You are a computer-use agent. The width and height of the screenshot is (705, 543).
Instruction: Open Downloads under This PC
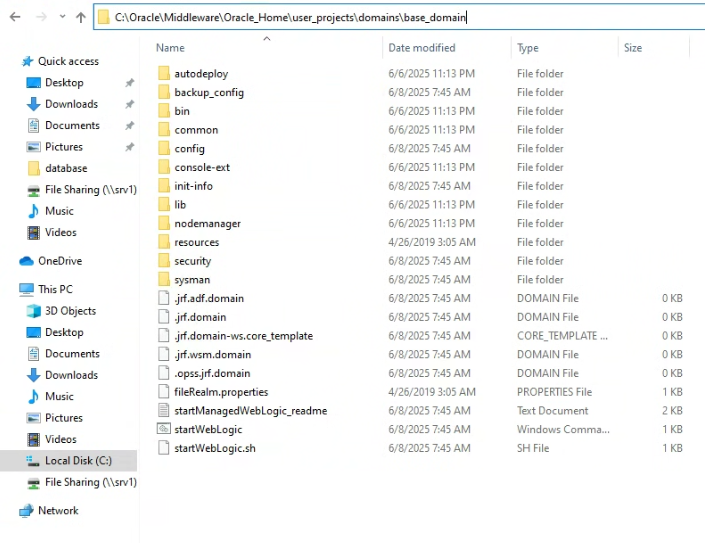click(71, 375)
